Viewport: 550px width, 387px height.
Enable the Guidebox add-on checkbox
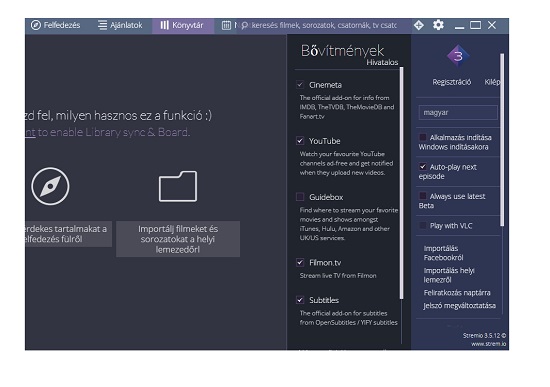click(300, 197)
